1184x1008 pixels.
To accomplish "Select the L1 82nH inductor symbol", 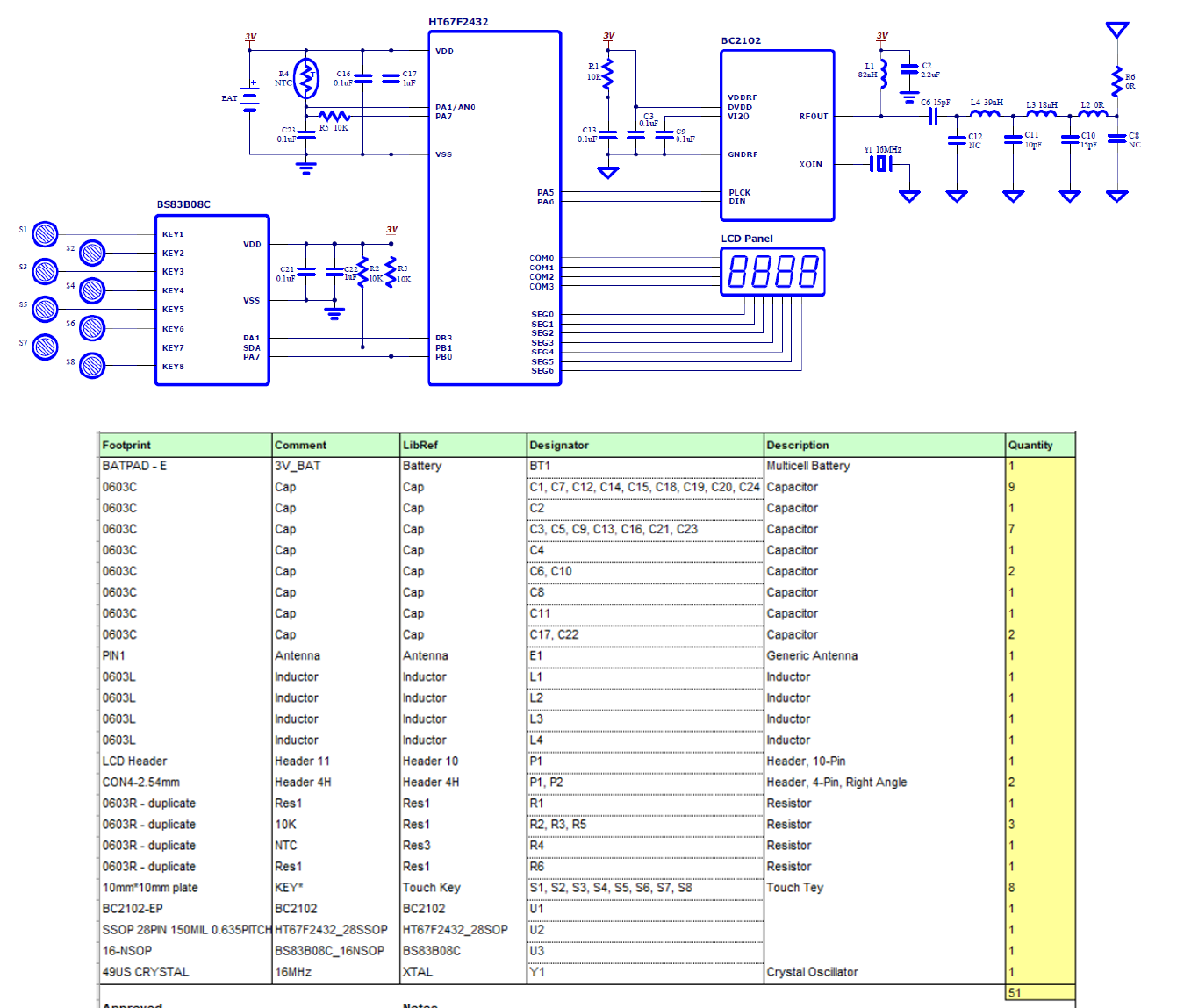I will pos(883,75).
